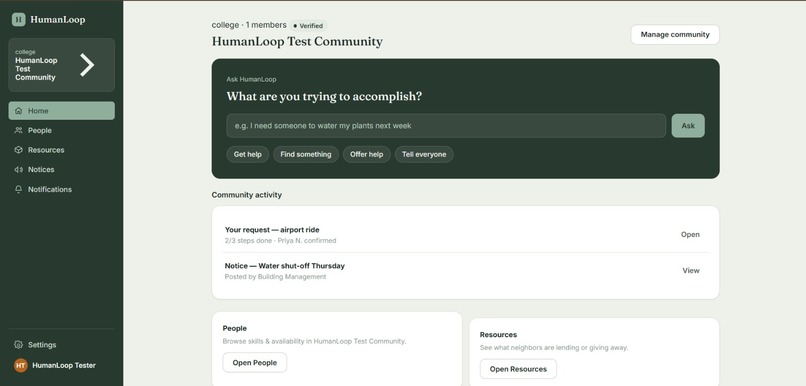
Task: Expand the community switcher chevron
Action: [87, 65]
